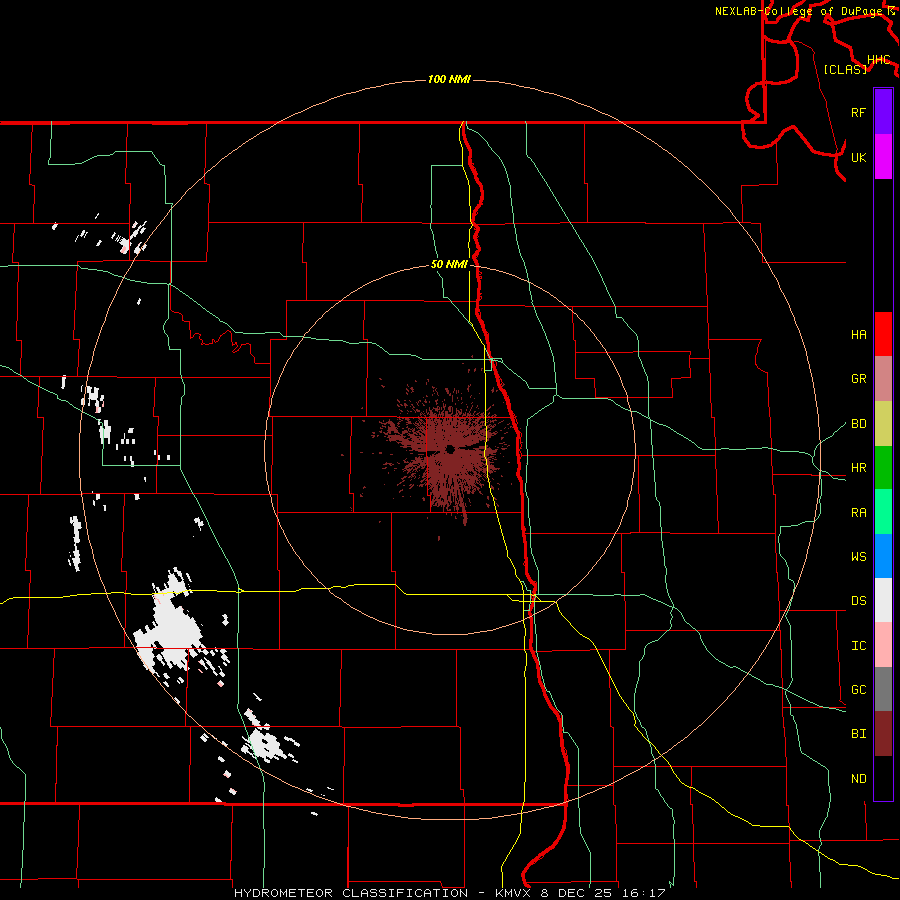Click the radar site center dot
This screenshot has width=900, height=900.
click(450, 449)
